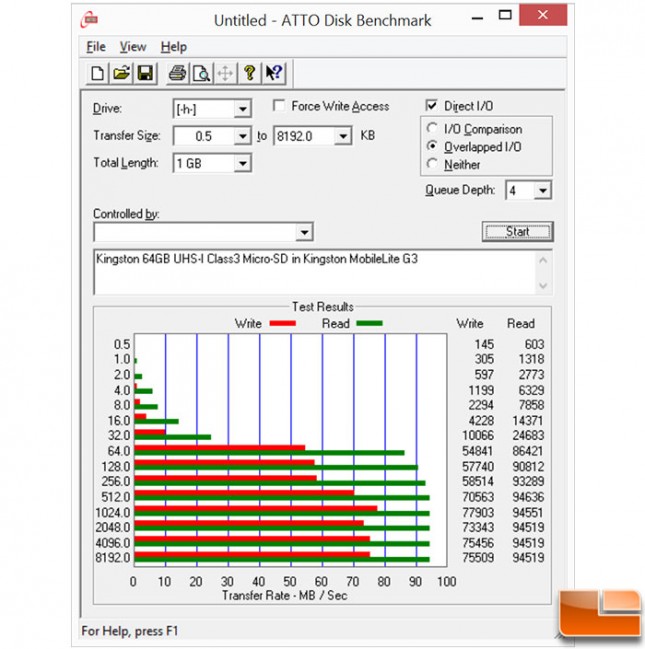Click the red write bar for 1024.0

(256, 508)
